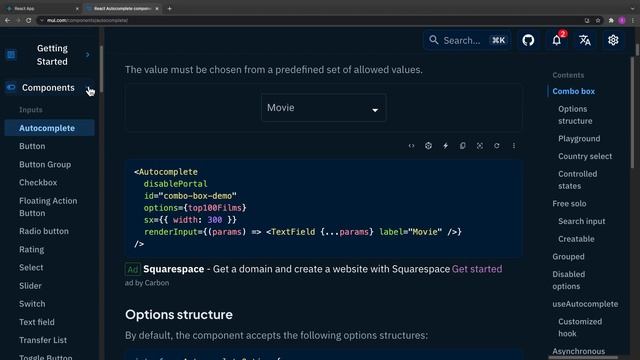Open demo toolbar more options menu

[514, 146]
